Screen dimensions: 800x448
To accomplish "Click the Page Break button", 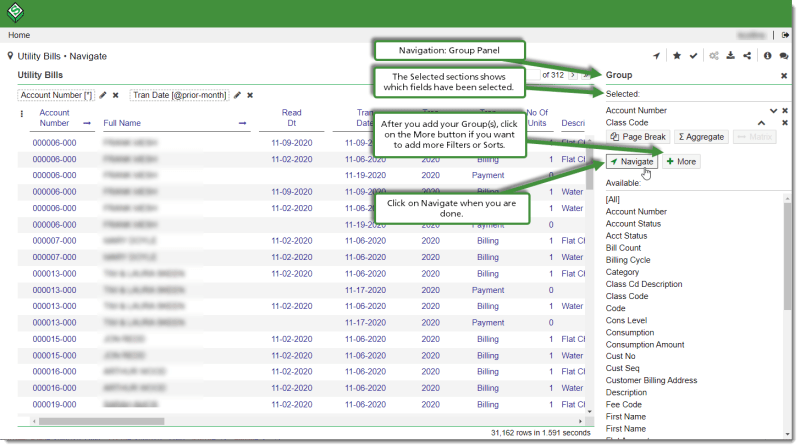I will tap(638, 137).
